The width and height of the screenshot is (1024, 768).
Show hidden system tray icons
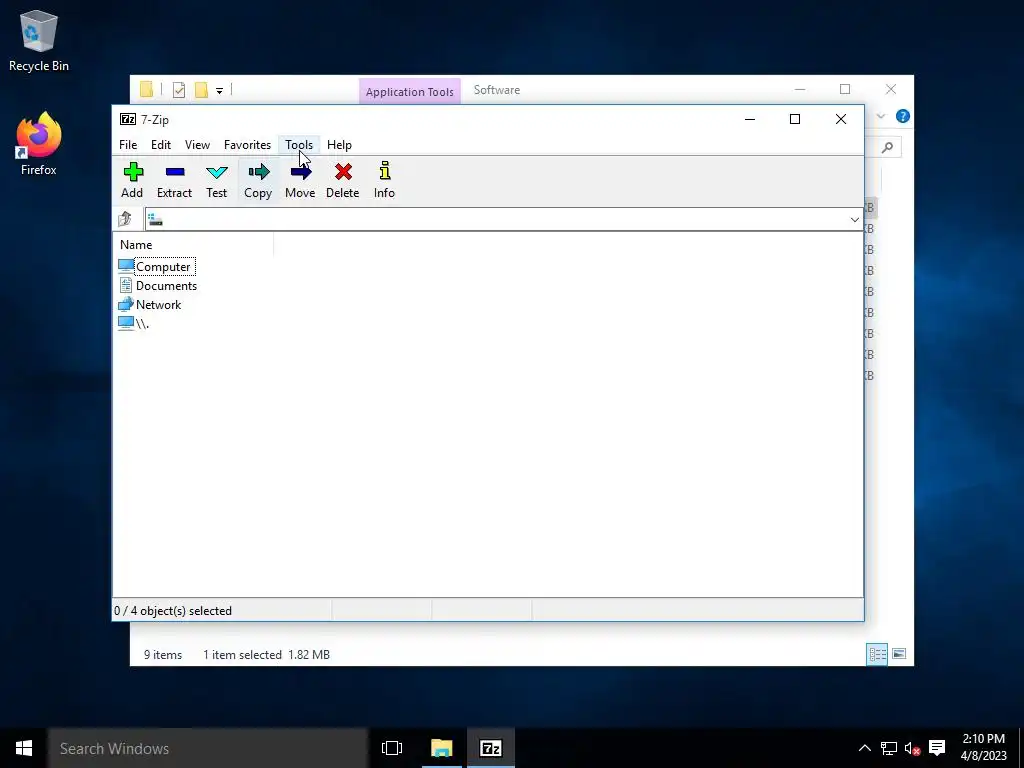864,748
